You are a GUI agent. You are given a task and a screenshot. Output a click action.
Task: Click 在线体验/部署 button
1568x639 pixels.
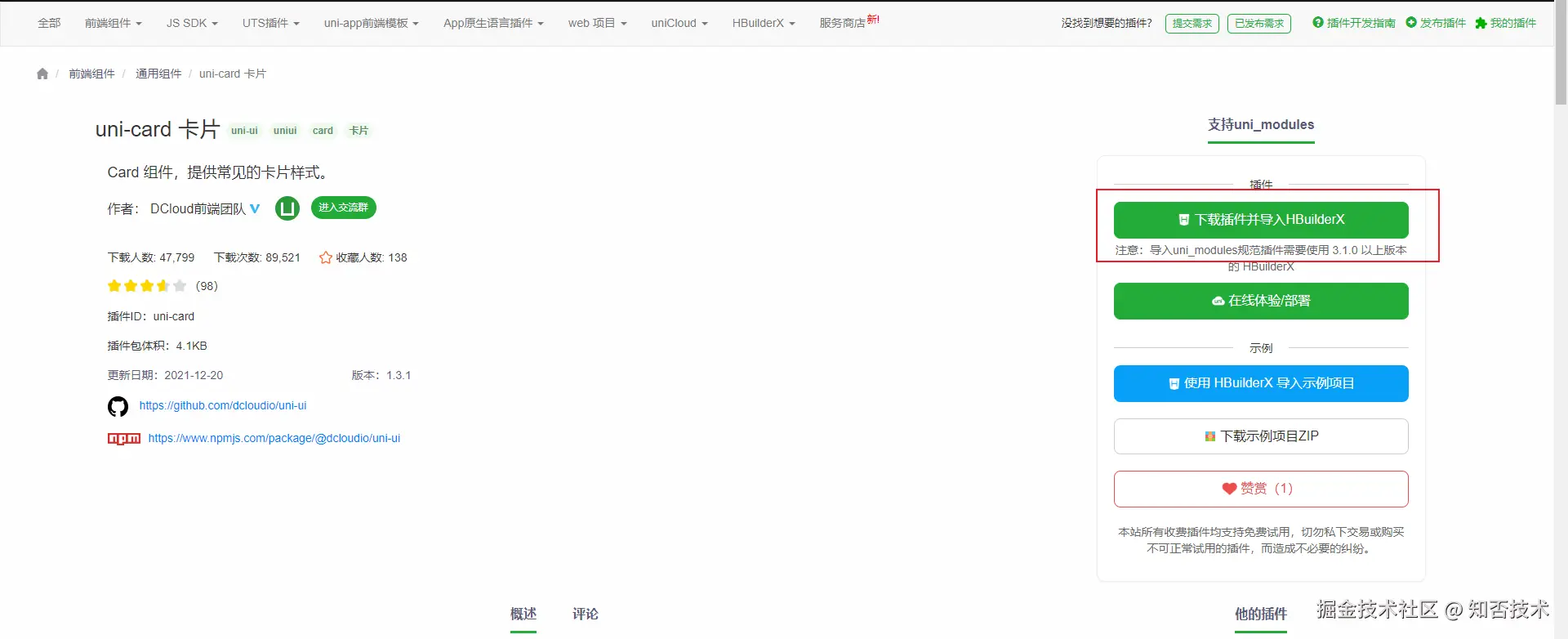point(1261,301)
